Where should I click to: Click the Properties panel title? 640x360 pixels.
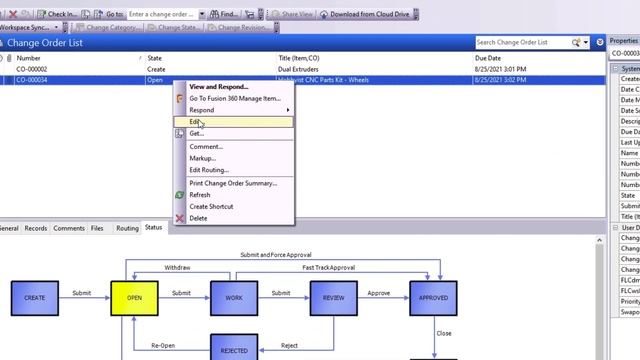623,41
